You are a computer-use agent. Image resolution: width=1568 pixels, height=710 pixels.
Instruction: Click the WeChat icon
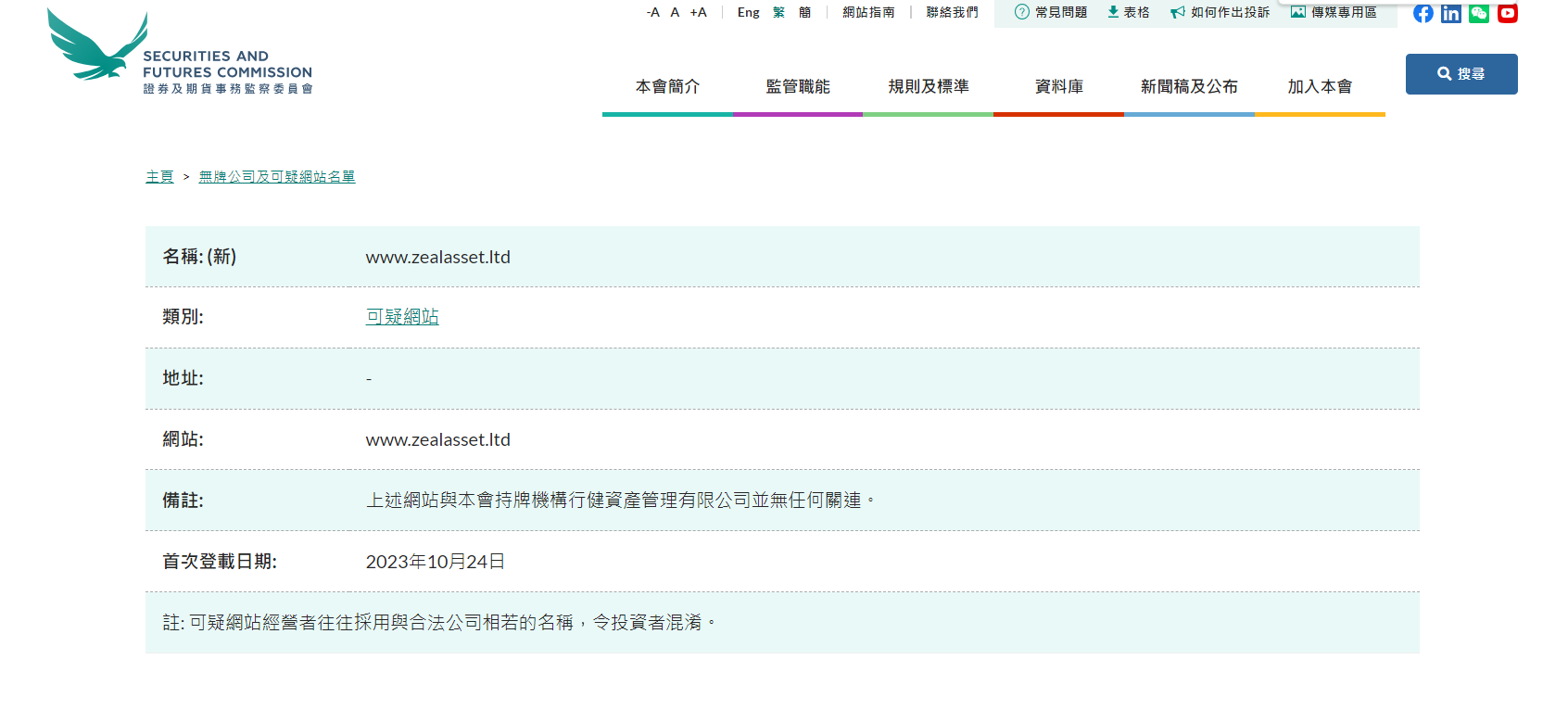pos(1479,13)
